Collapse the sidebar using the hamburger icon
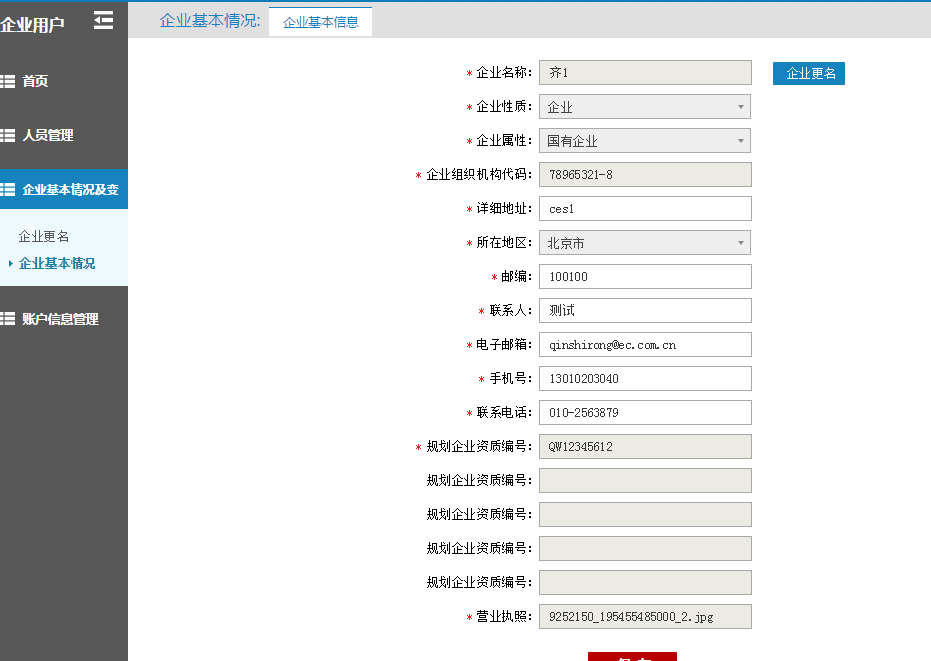Image resolution: width=931 pixels, height=661 pixels. (x=103, y=20)
